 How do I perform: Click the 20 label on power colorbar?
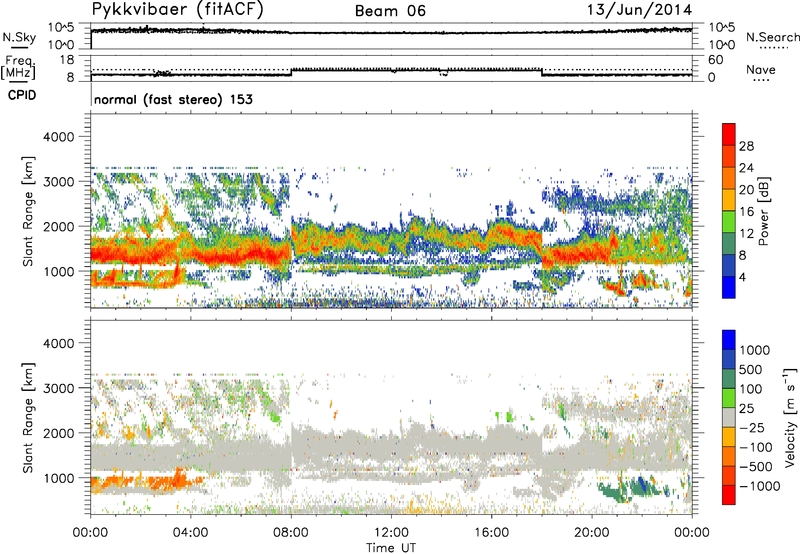click(x=746, y=190)
